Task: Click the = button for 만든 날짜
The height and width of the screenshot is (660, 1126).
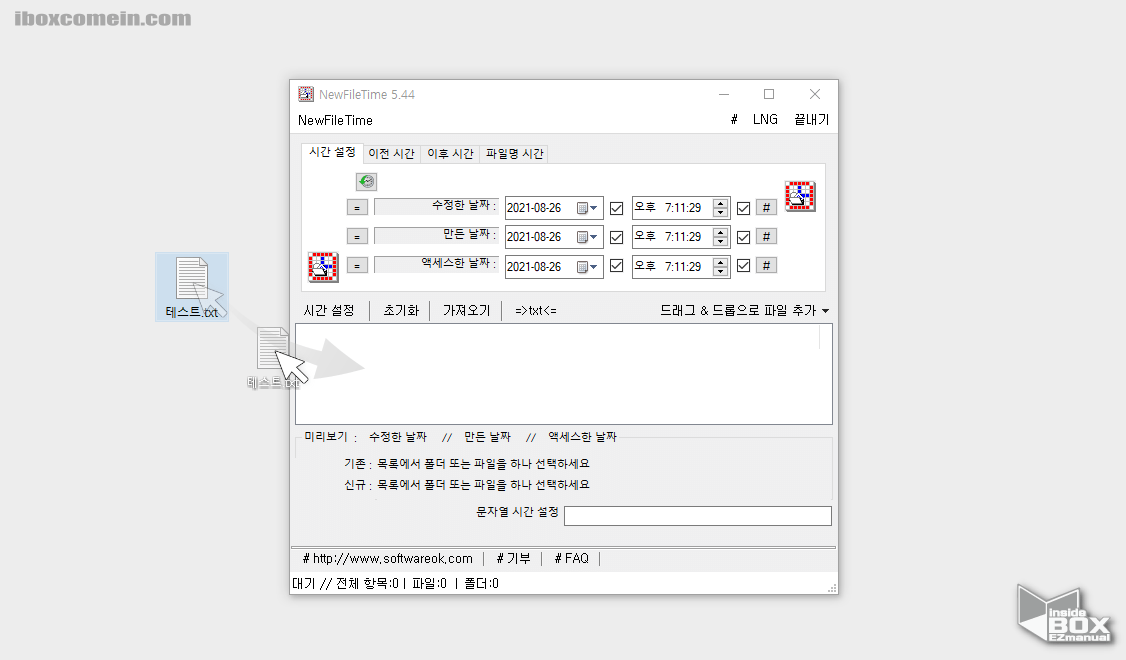Action: (357, 236)
